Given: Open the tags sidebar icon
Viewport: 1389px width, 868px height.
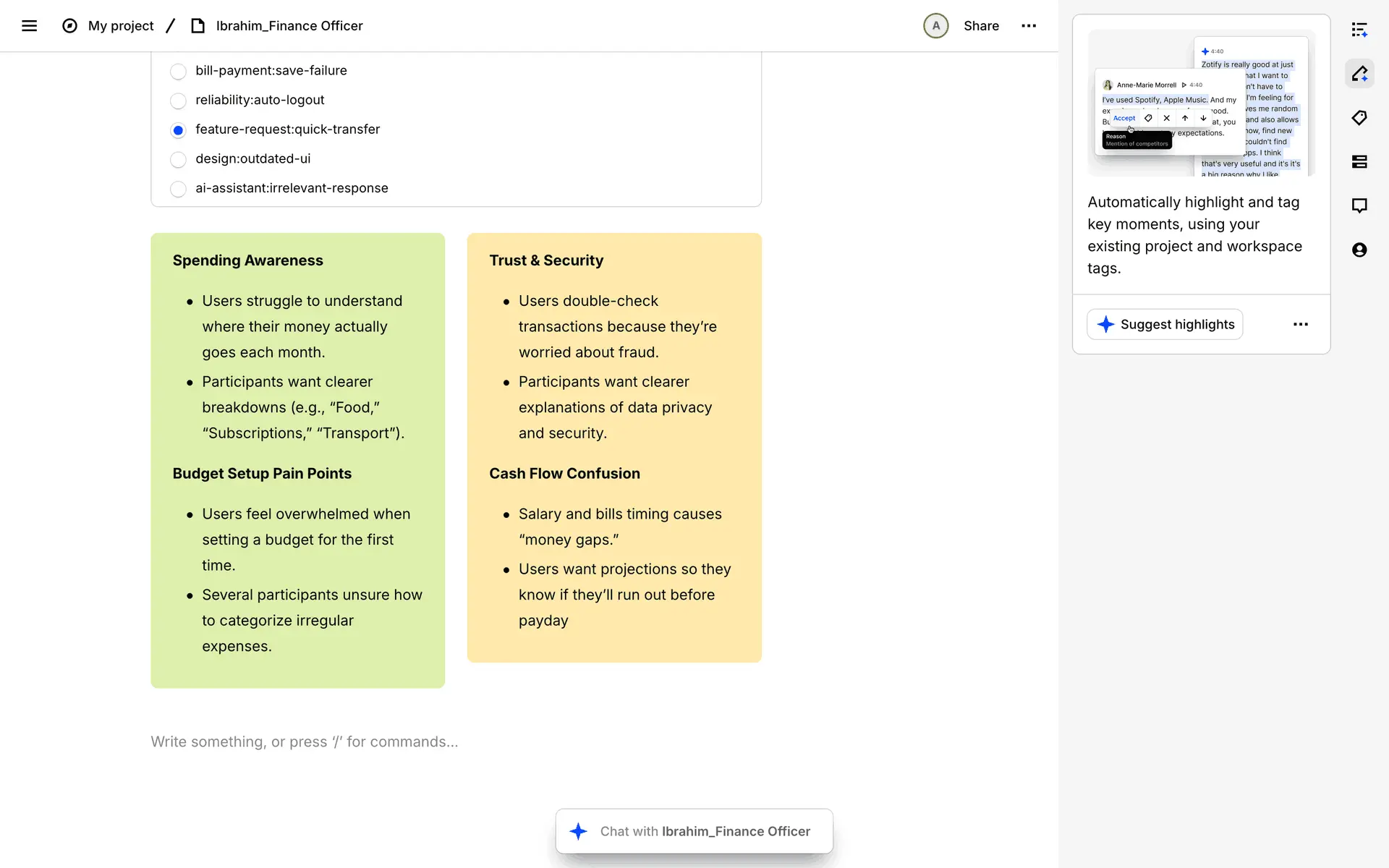Looking at the screenshot, I should tap(1359, 118).
